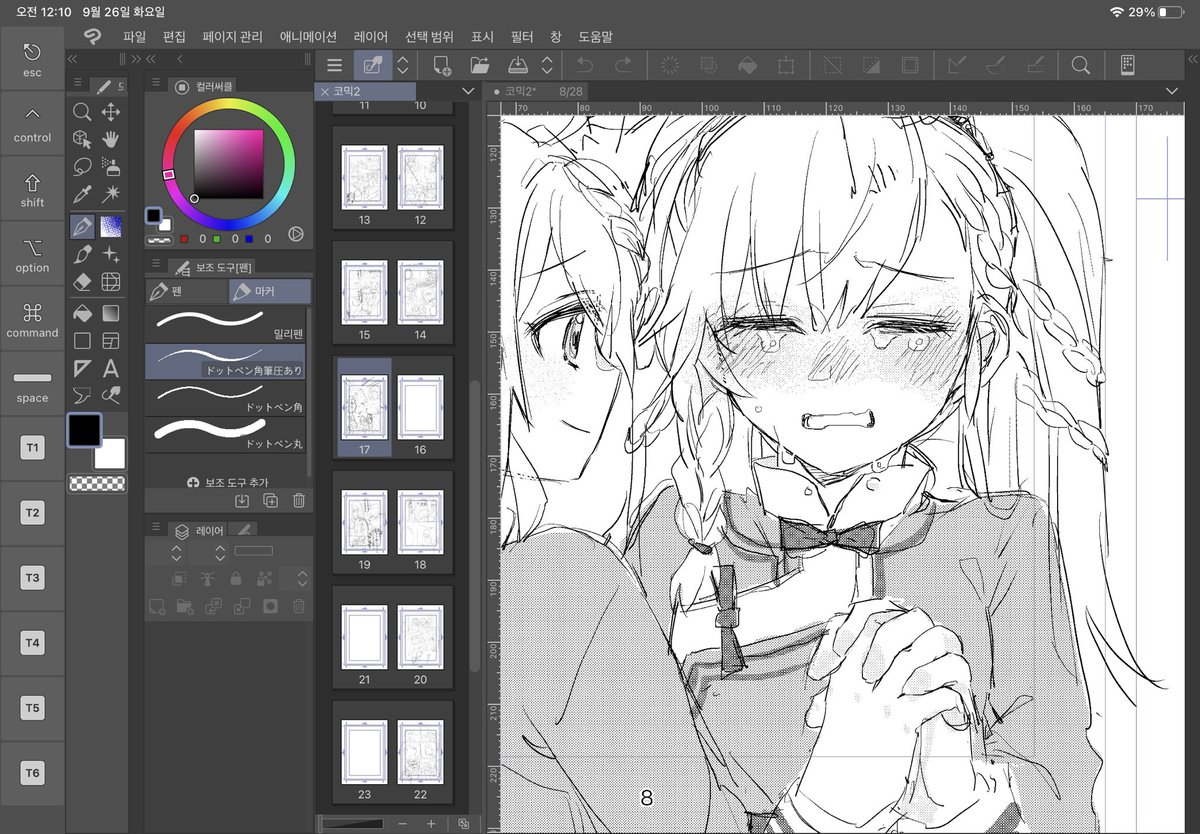The width and height of the screenshot is (1200, 834).
Task: Toggle the space key on edge keyboard
Action: click(x=32, y=384)
